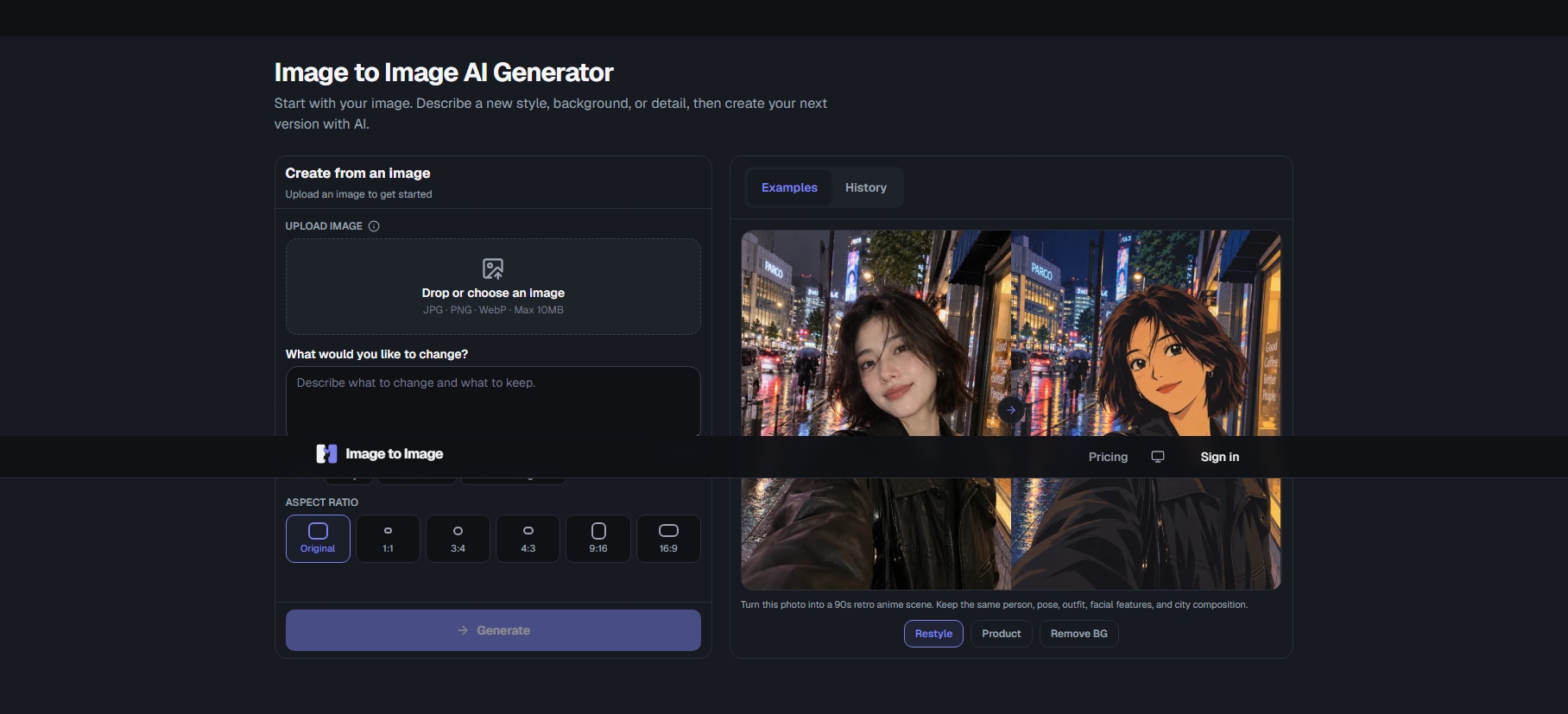Click the arrow handle between comparison images
1568x714 pixels.
click(x=1011, y=410)
